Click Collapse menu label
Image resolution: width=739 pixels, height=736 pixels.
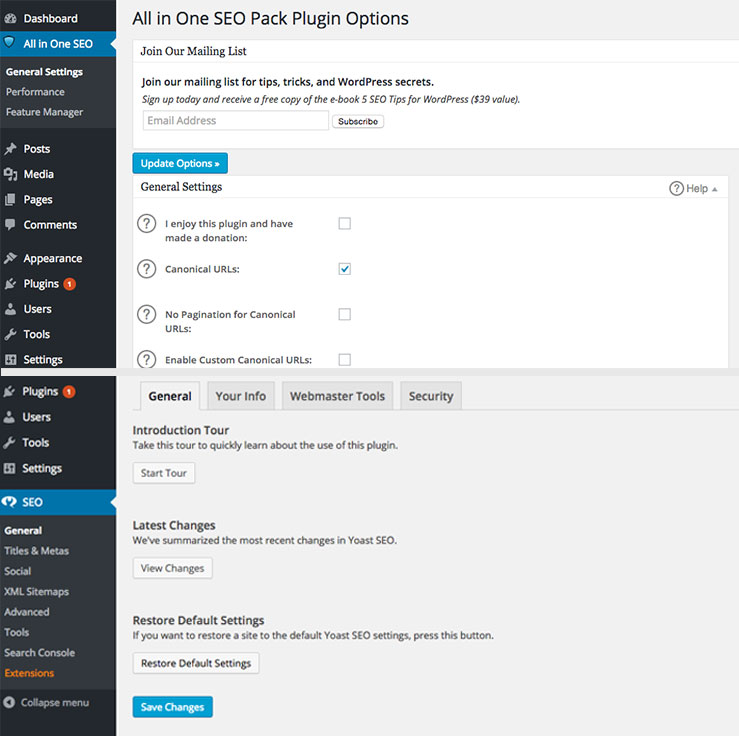pyautogui.click(x=55, y=703)
